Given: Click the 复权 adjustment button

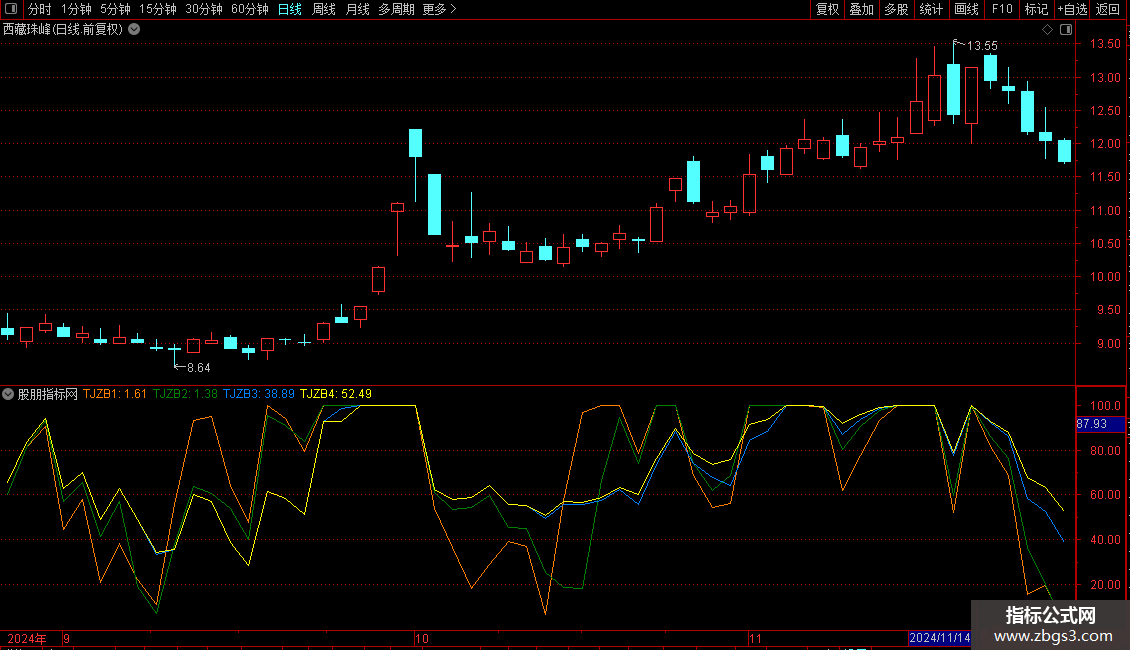Looking at the screenshot, I should click(827, 9).
